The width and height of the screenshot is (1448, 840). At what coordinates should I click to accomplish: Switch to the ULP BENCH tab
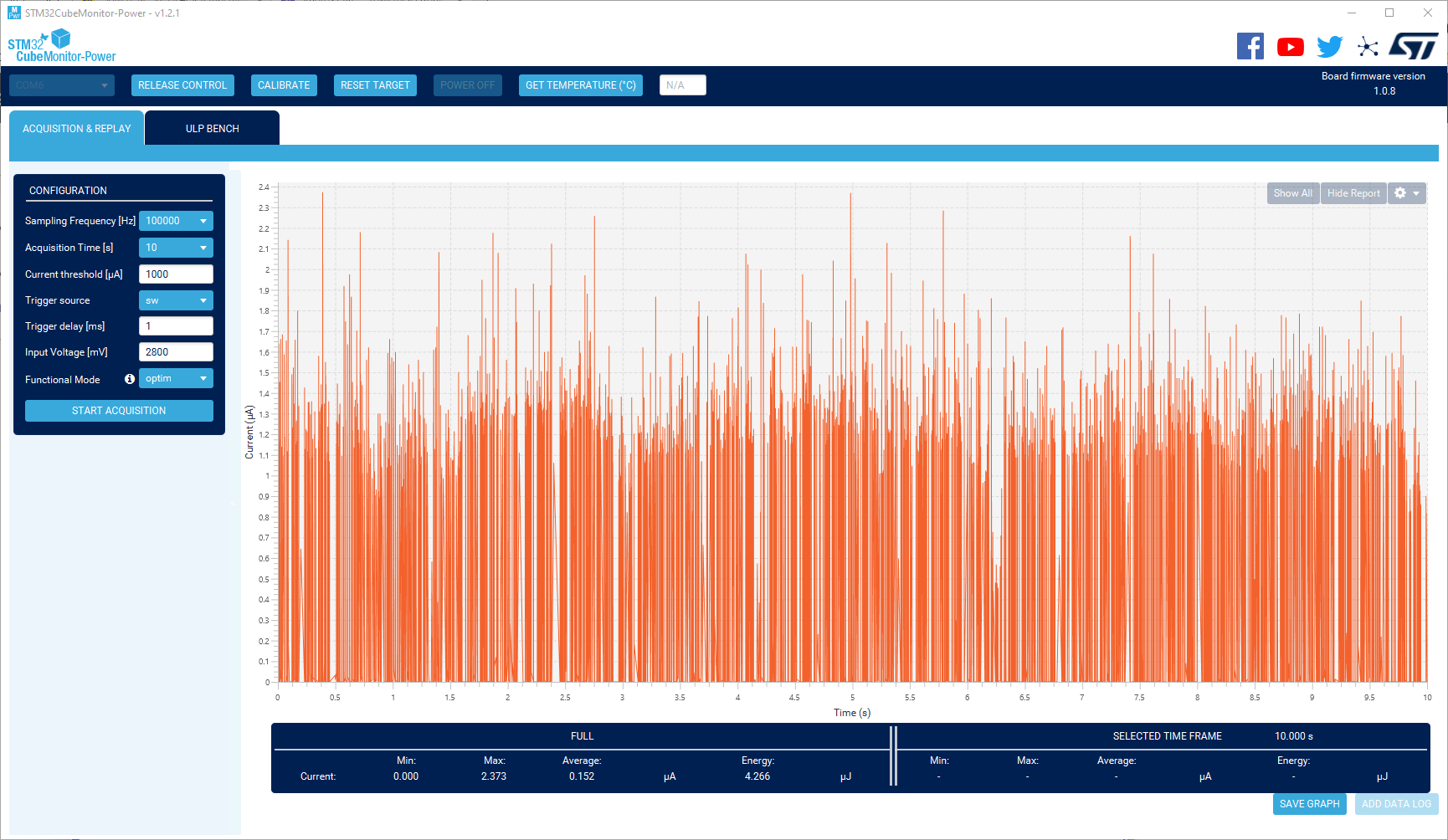point(212,129)
